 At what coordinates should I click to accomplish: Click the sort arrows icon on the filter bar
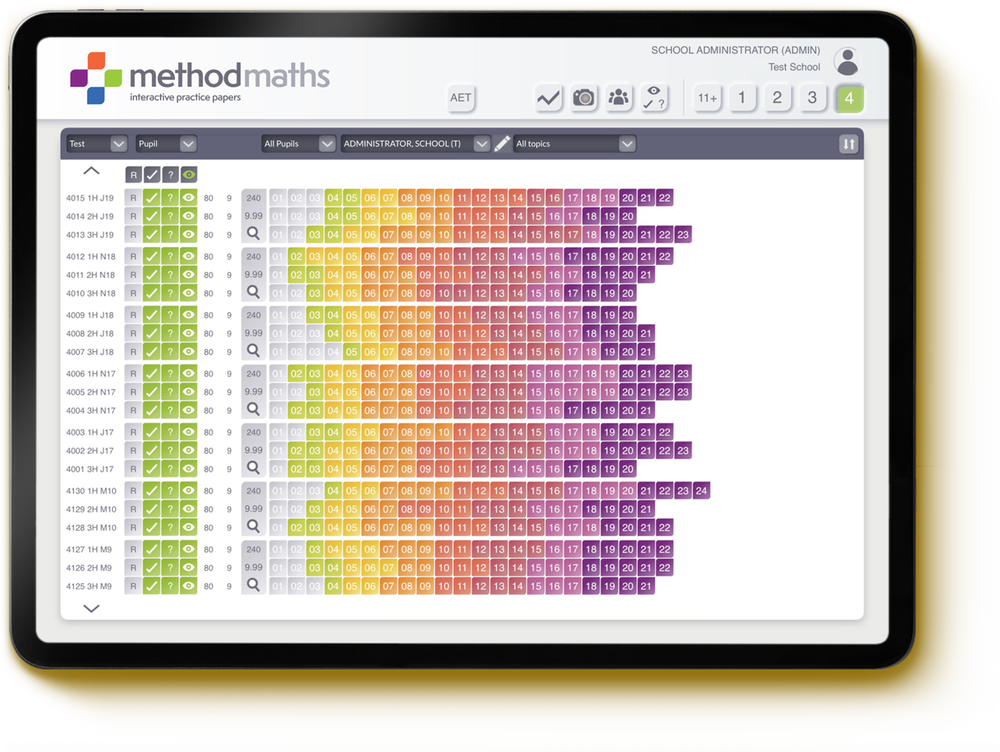point(849,143)
